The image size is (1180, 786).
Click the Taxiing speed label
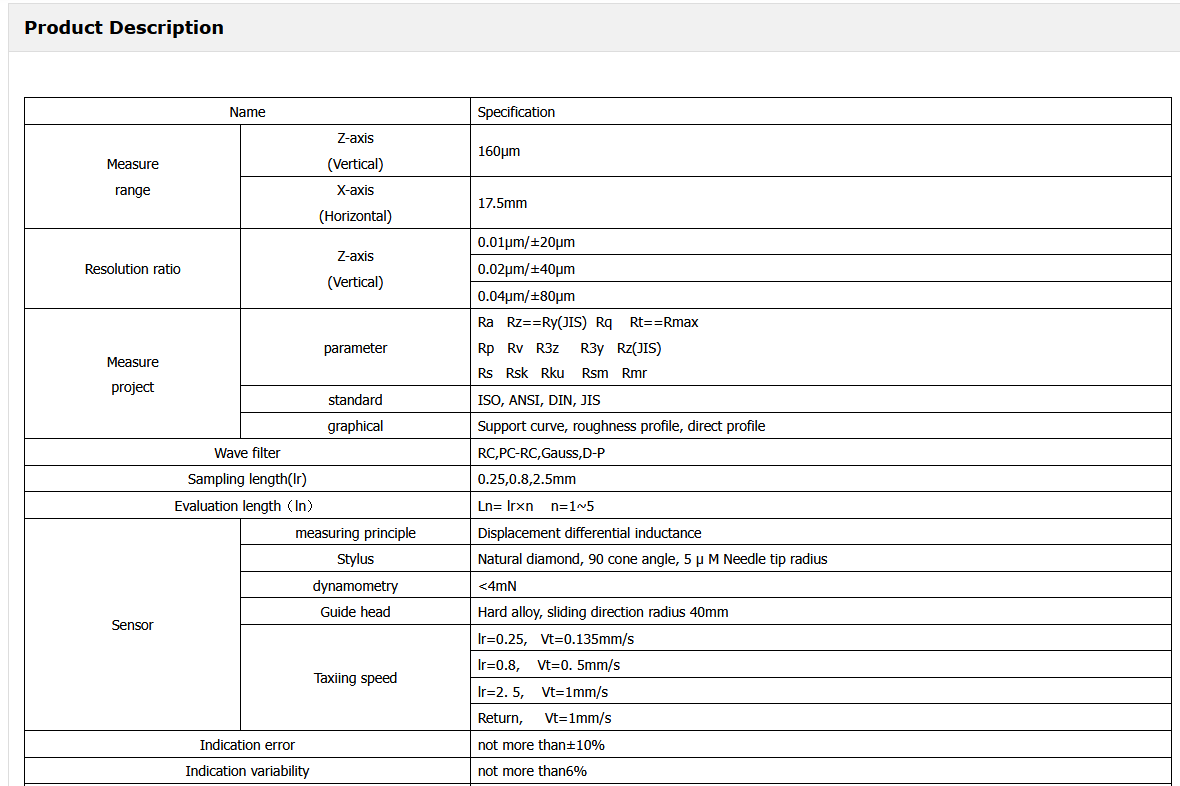(x=355, y=678)
